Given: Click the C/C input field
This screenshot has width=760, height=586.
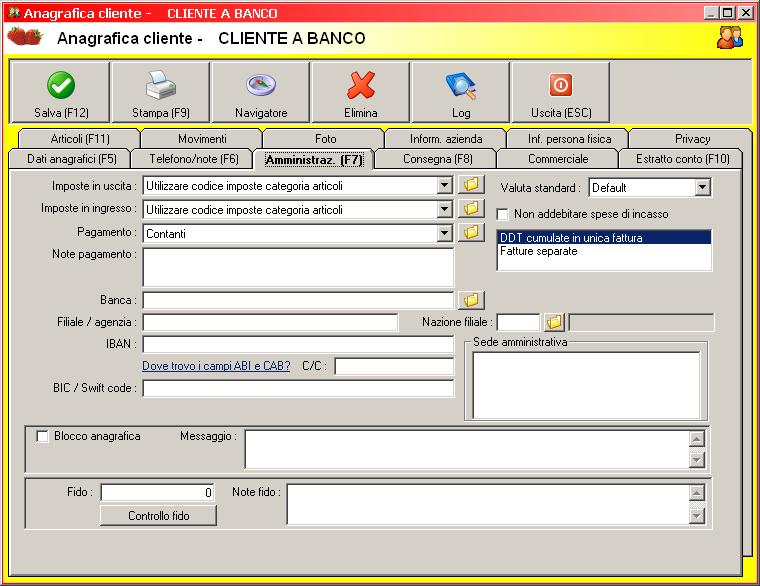Looking at the screenshot, I should point(394,366).
